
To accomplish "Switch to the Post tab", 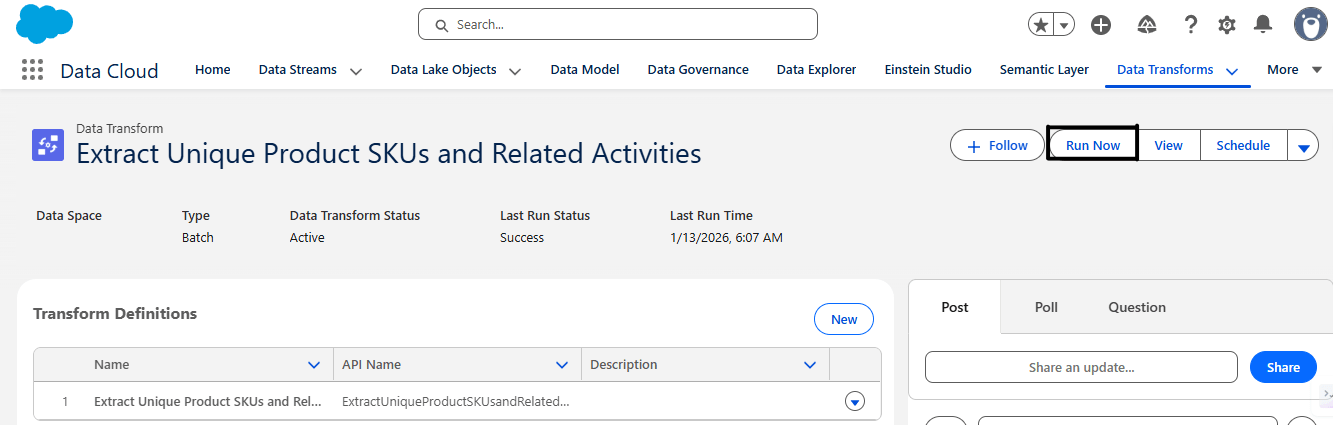I will [955, 307].
